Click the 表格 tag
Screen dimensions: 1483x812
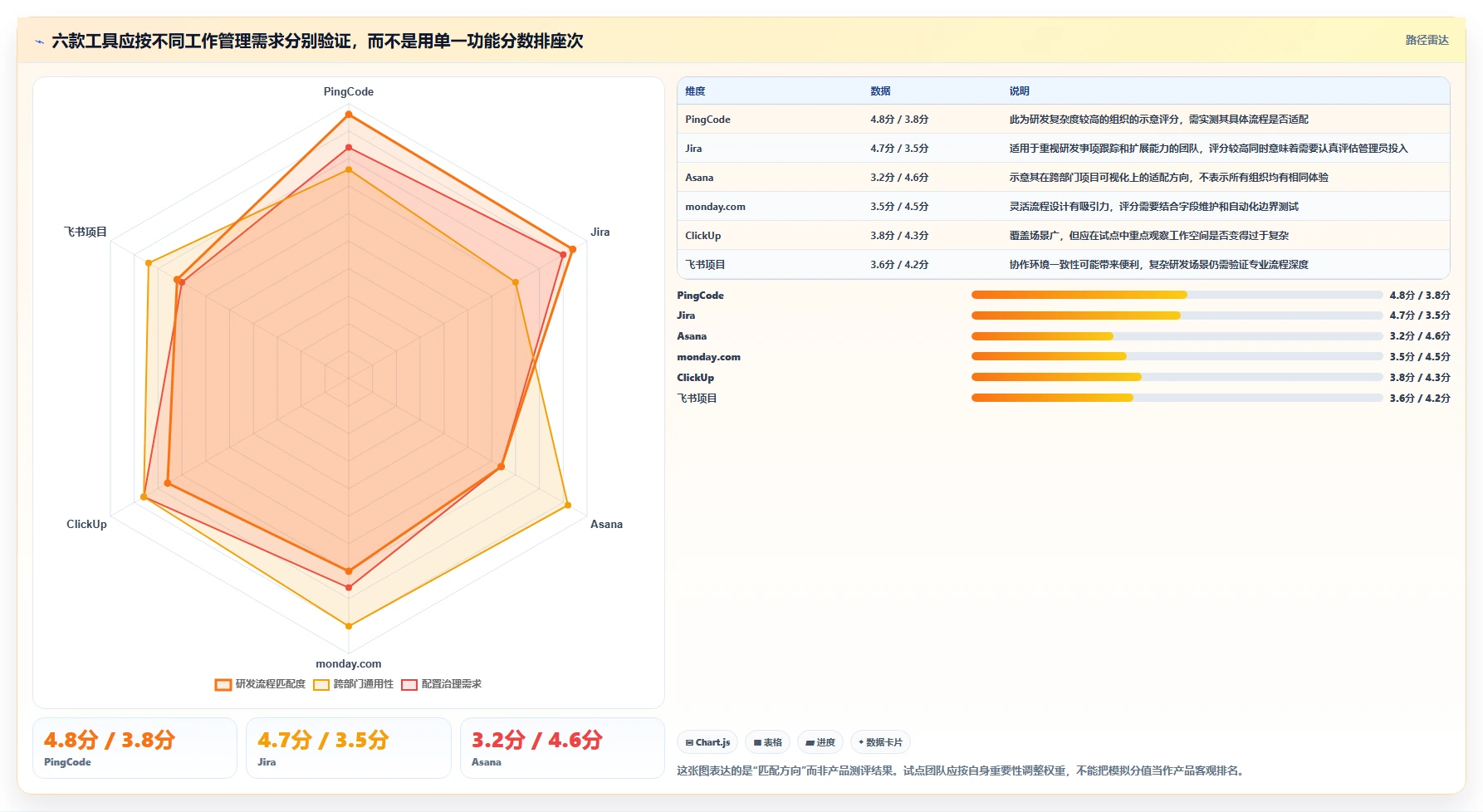[x=767, y=742]
